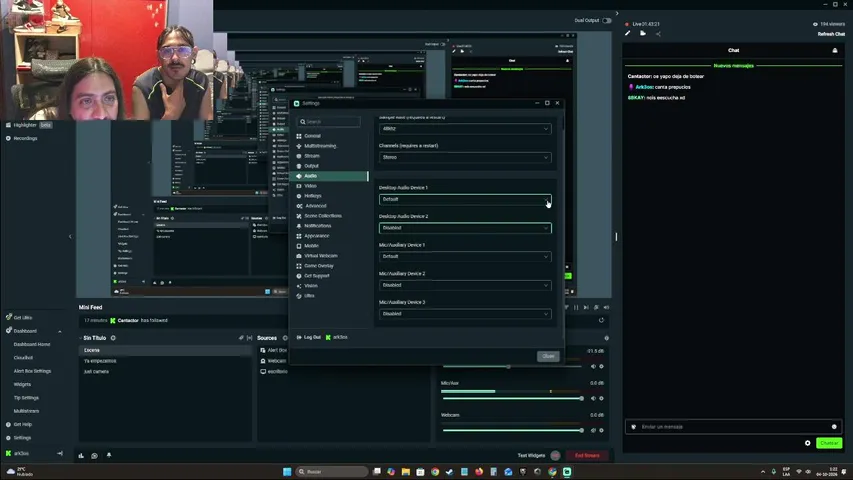
Task: Click the green Chatear send button
Action: (x=829, y=443)
